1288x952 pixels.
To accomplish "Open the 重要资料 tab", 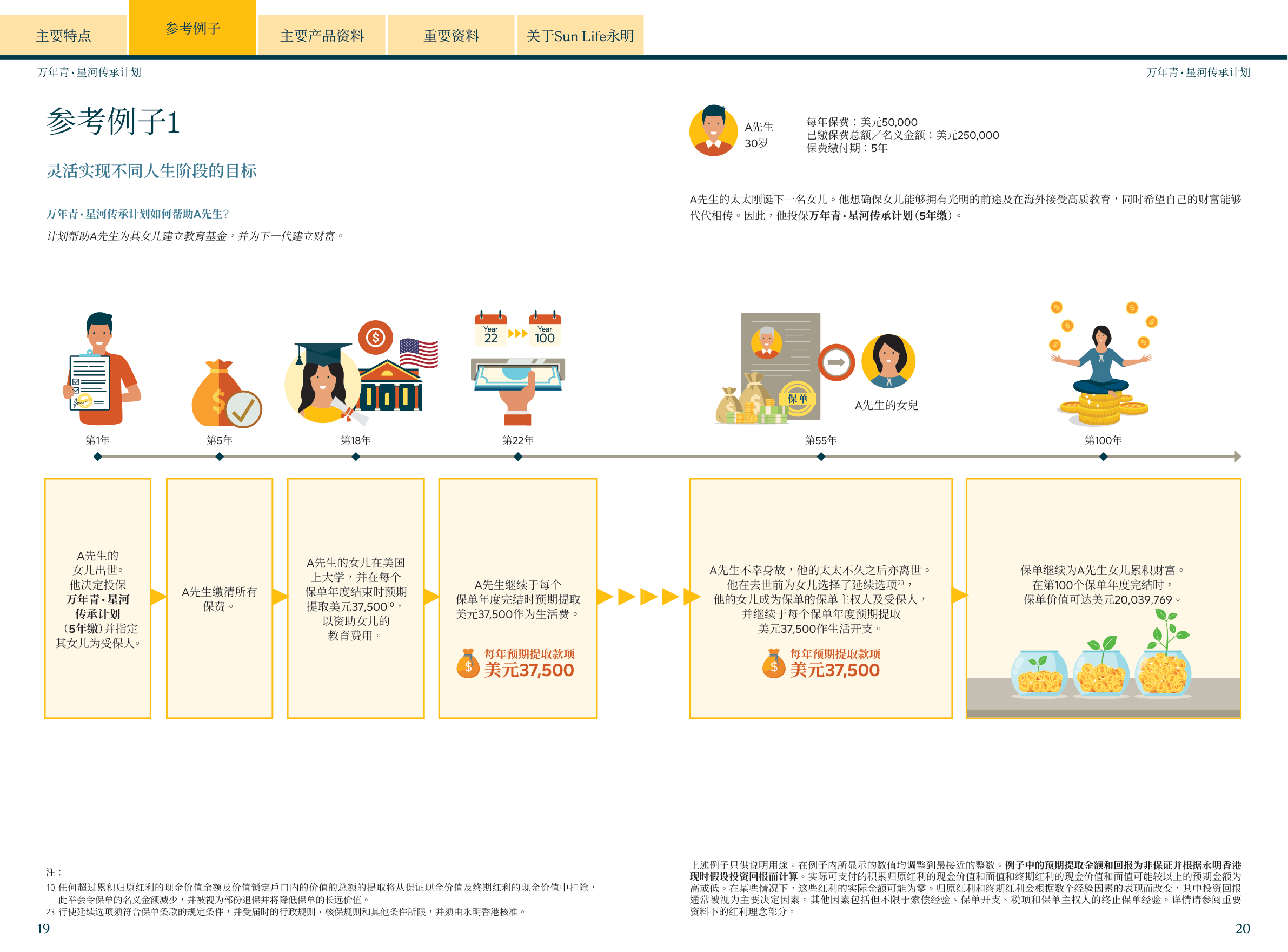I will (451, 36).
